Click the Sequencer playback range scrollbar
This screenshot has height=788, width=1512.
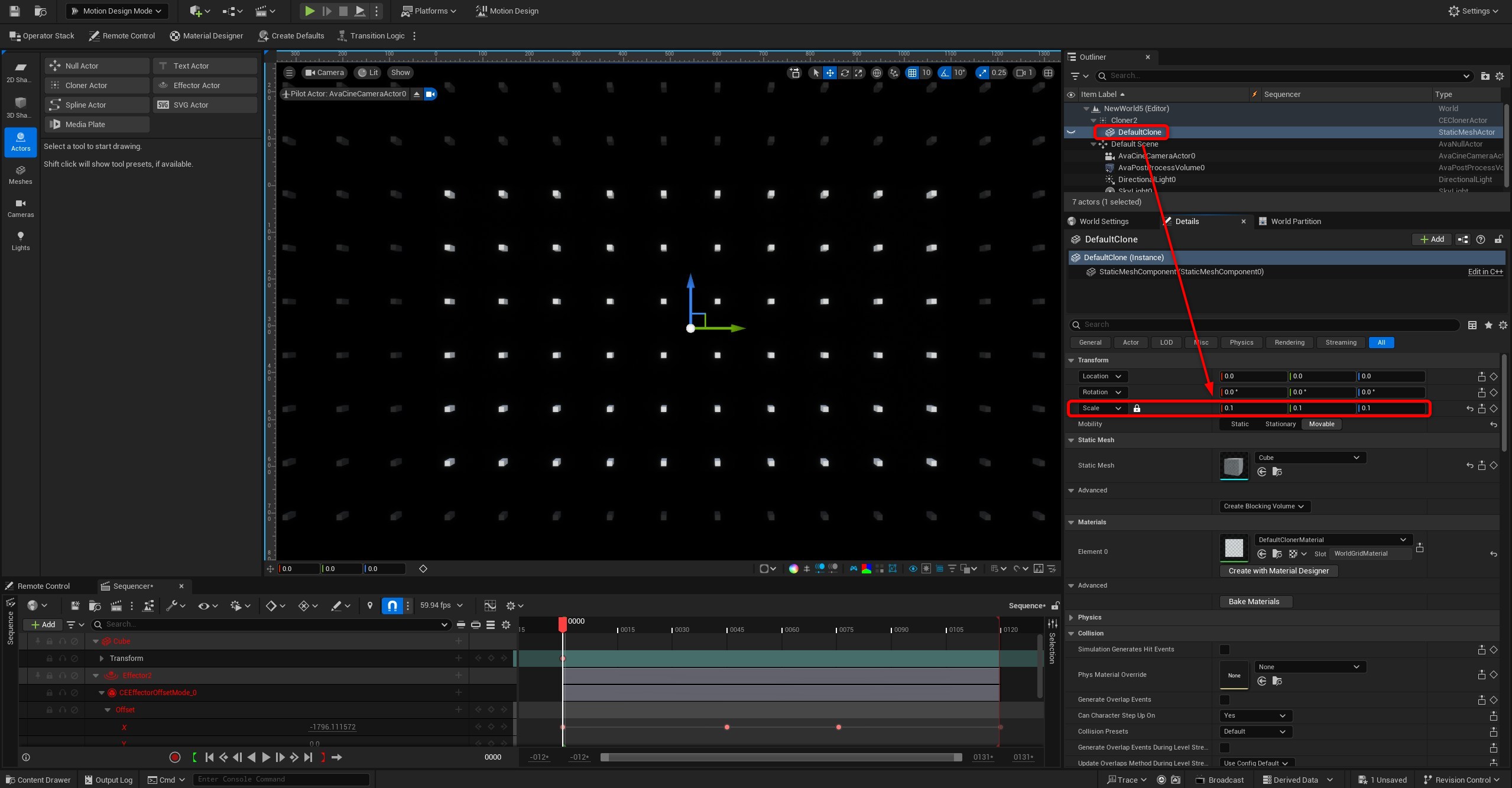click(780, 757)
